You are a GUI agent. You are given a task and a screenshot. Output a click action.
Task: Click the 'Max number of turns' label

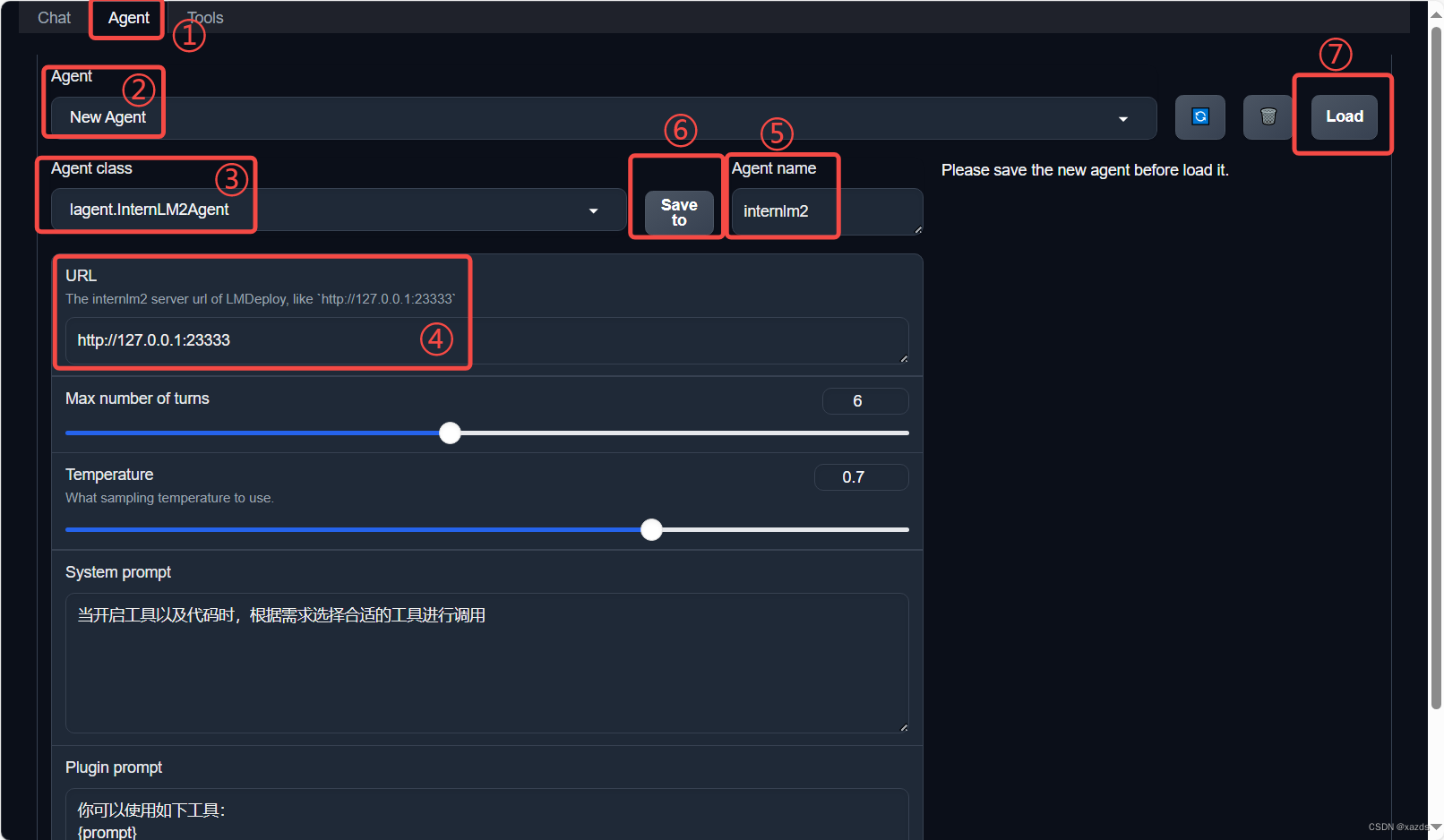(x=137, y=399)
